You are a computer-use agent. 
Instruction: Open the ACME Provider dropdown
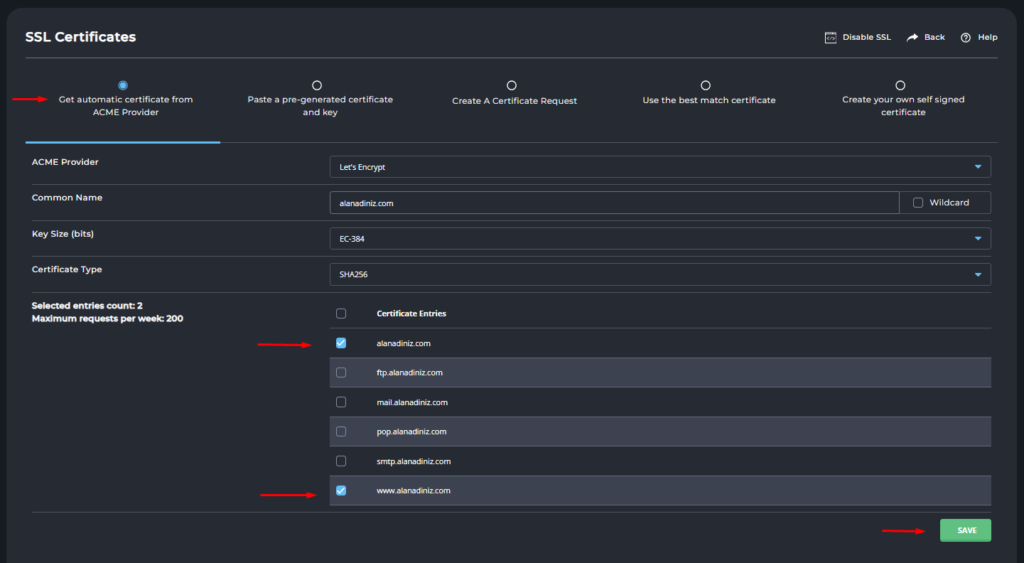660,167
